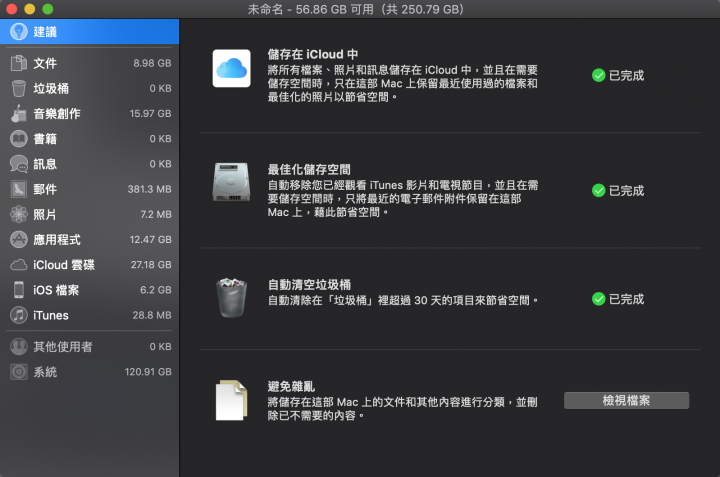Select the 建議 label in sidebar

[x=45, y=32]
